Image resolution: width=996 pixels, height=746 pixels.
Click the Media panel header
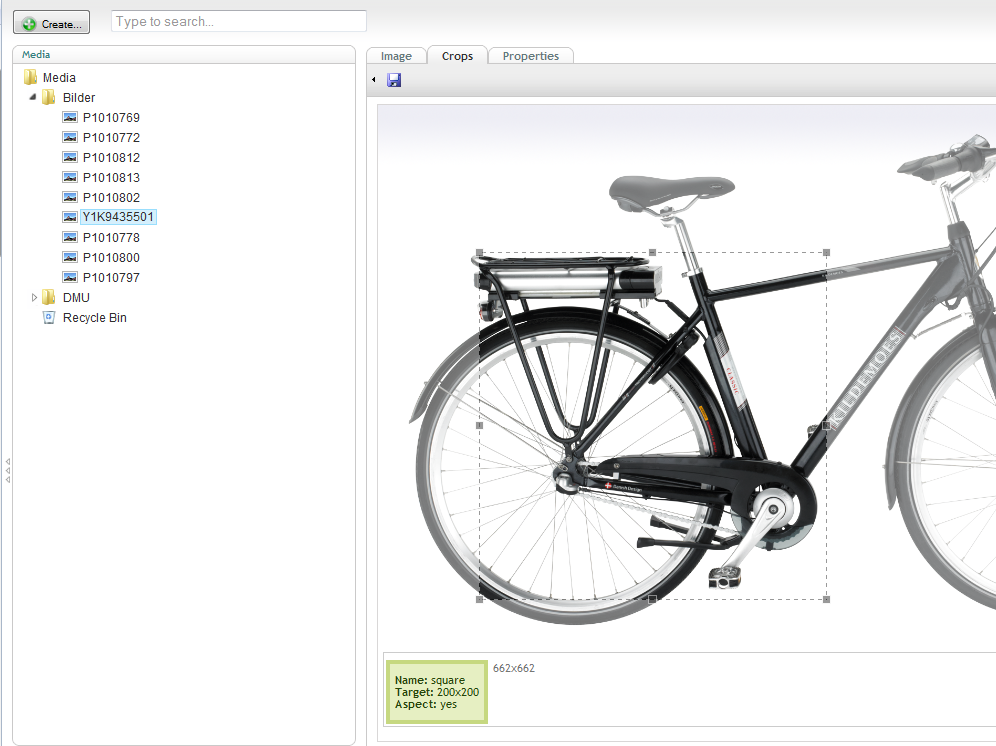(x=184, y=55)
